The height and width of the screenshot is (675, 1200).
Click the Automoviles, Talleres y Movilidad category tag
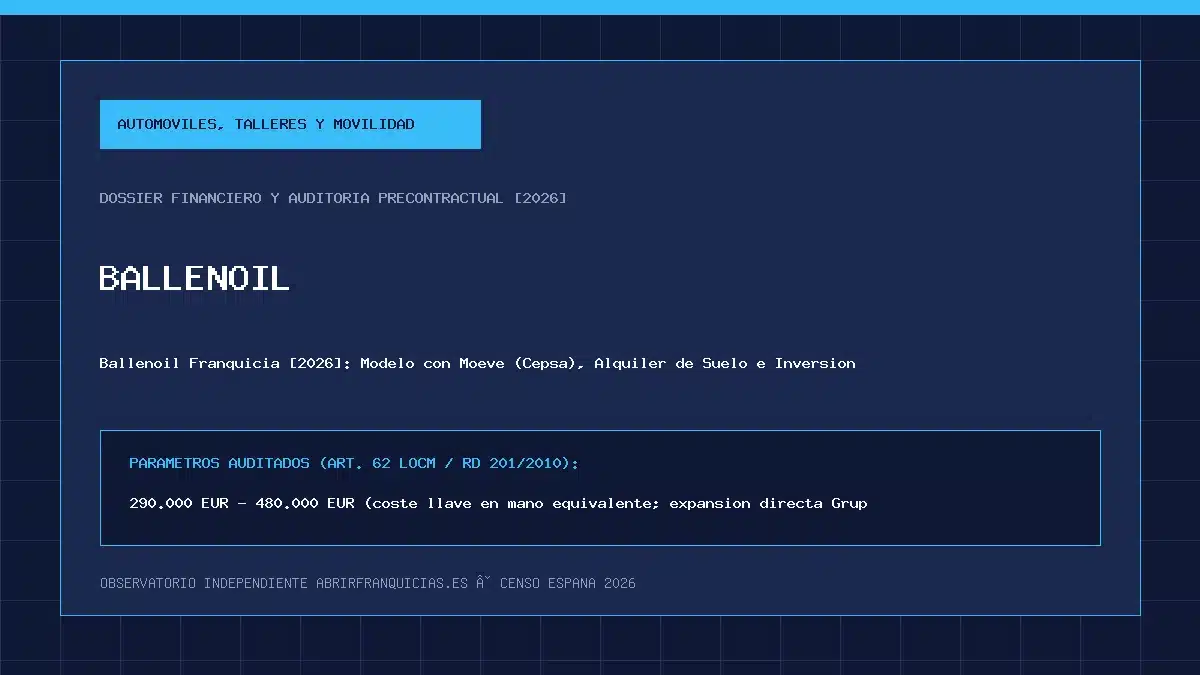(x=290, y=124)
